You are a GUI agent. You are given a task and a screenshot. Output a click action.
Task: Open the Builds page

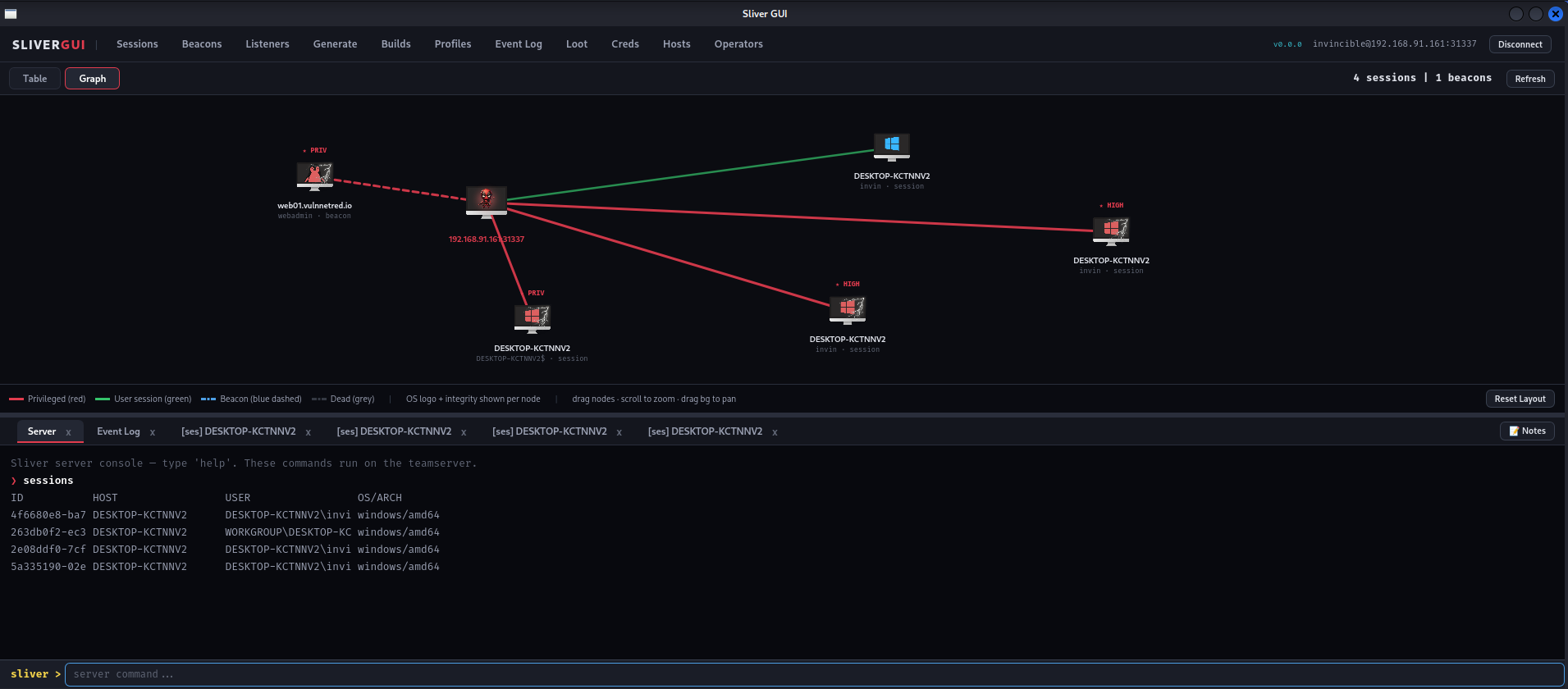click(396, 44)
